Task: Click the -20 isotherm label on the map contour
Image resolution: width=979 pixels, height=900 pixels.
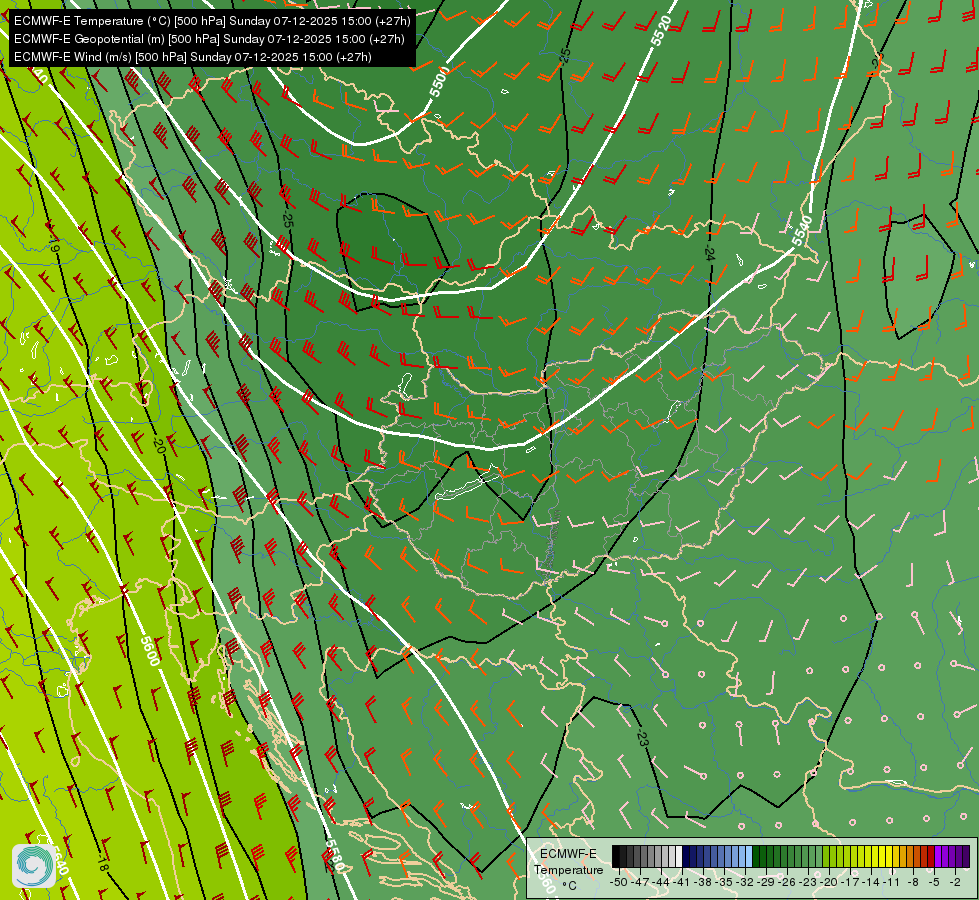Action: (x=158, y=445)
